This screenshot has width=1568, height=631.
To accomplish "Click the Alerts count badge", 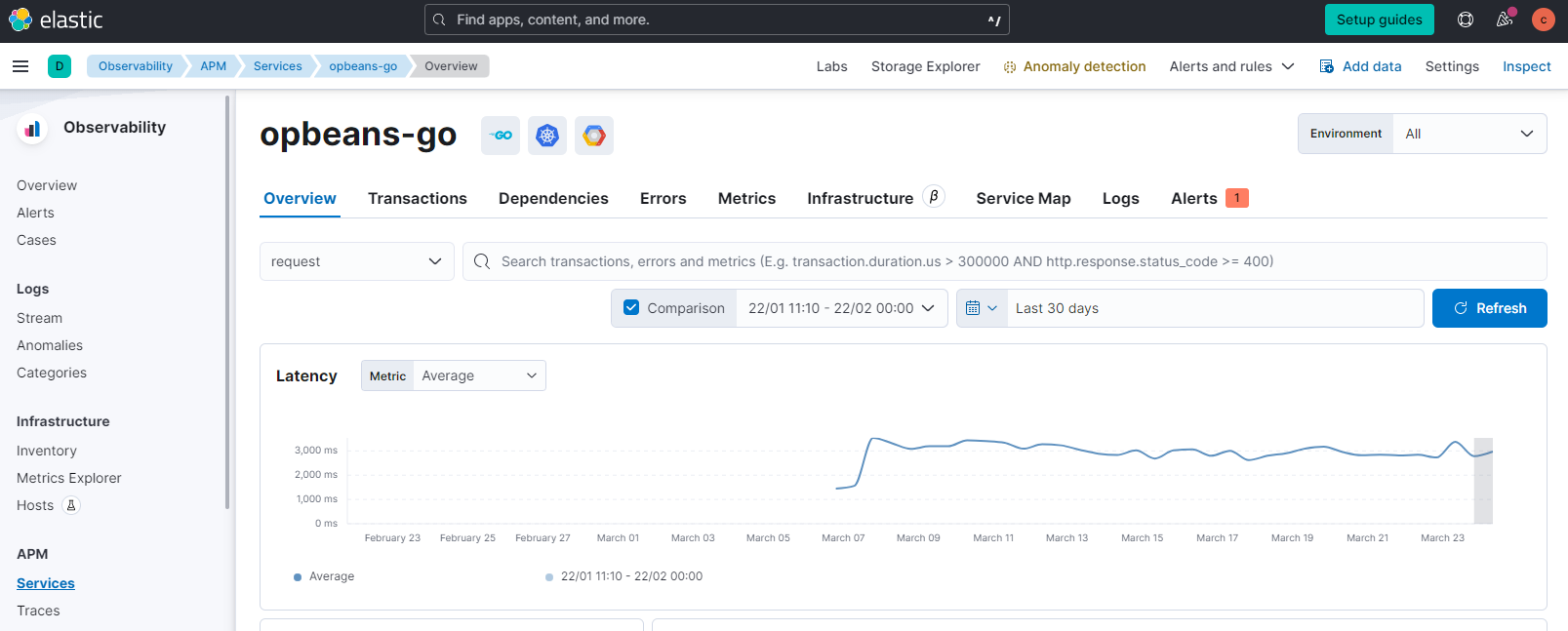I will click(1237, 198).
